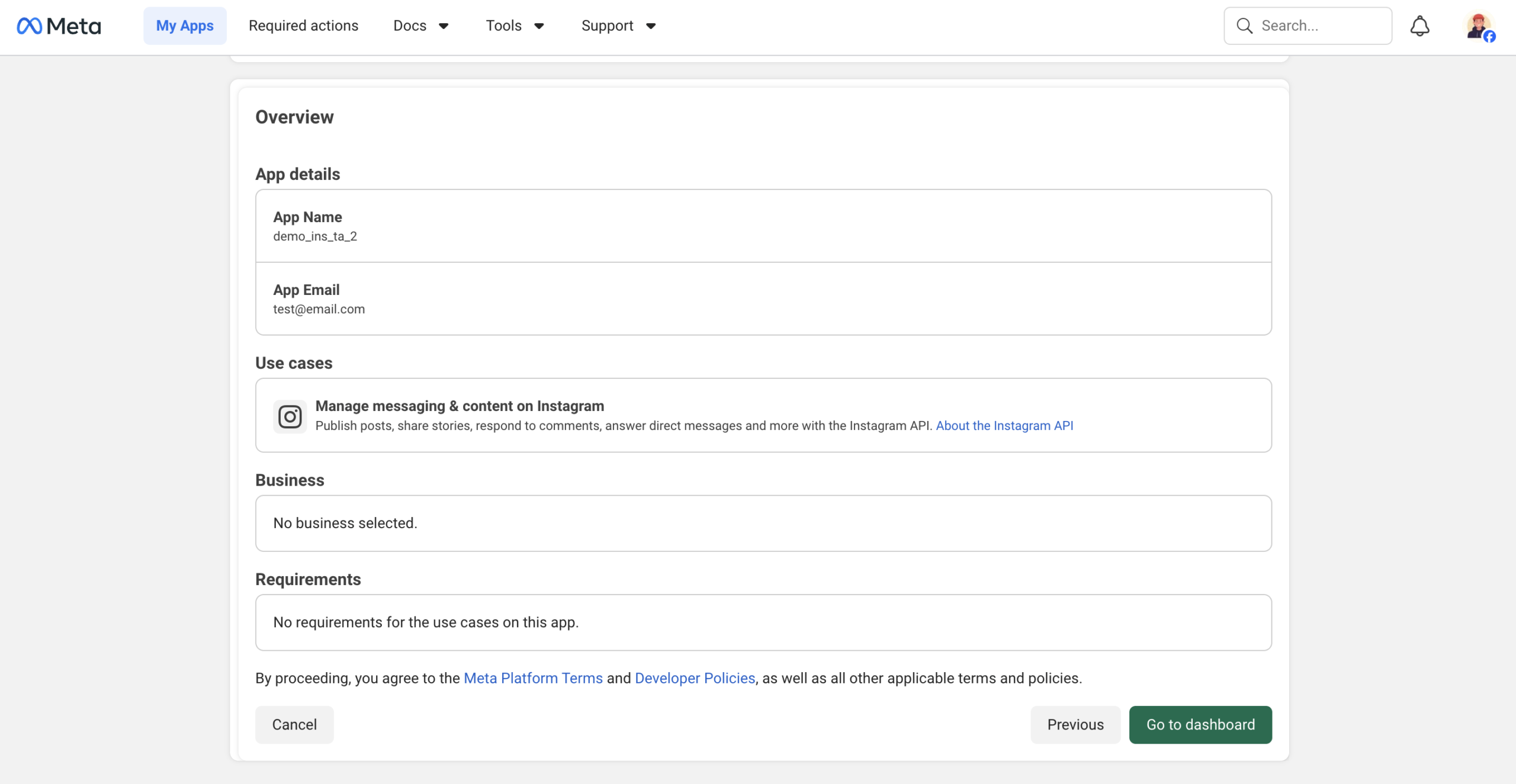The height and width of the screenshot is (784, 1516).
Task: Open the Tools dropdown menu
Action: tap(514, 25)
